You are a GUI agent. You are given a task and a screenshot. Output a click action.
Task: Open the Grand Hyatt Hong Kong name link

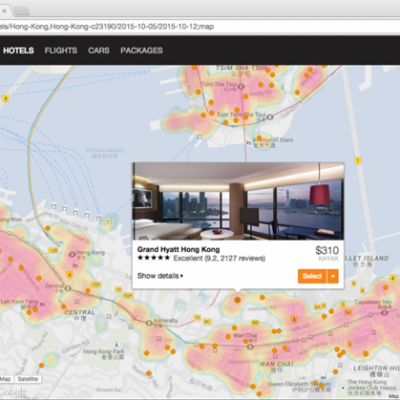tap(178, 249)
